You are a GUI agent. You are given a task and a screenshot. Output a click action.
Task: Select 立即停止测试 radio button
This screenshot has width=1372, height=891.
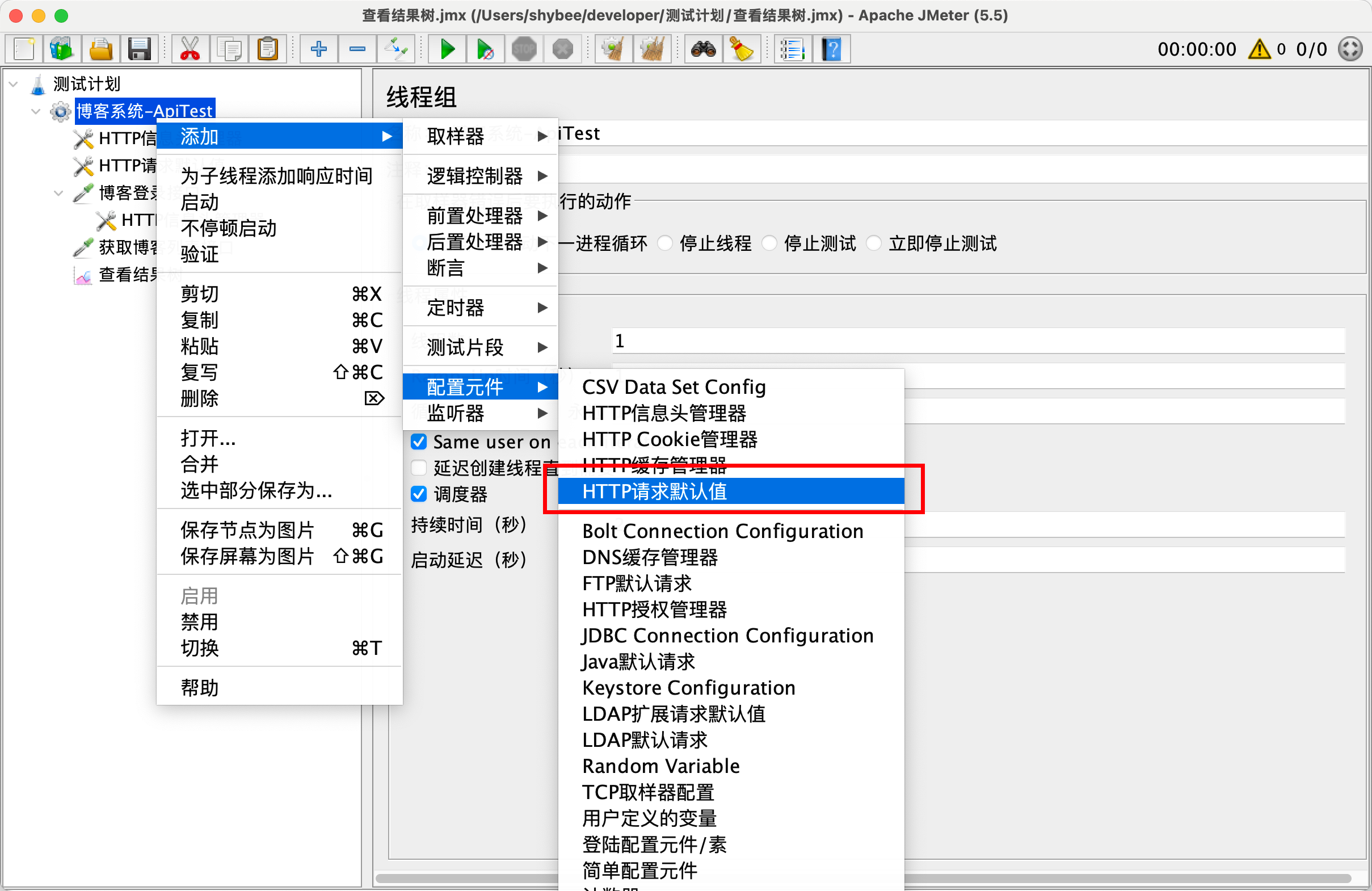coord(874,243)
